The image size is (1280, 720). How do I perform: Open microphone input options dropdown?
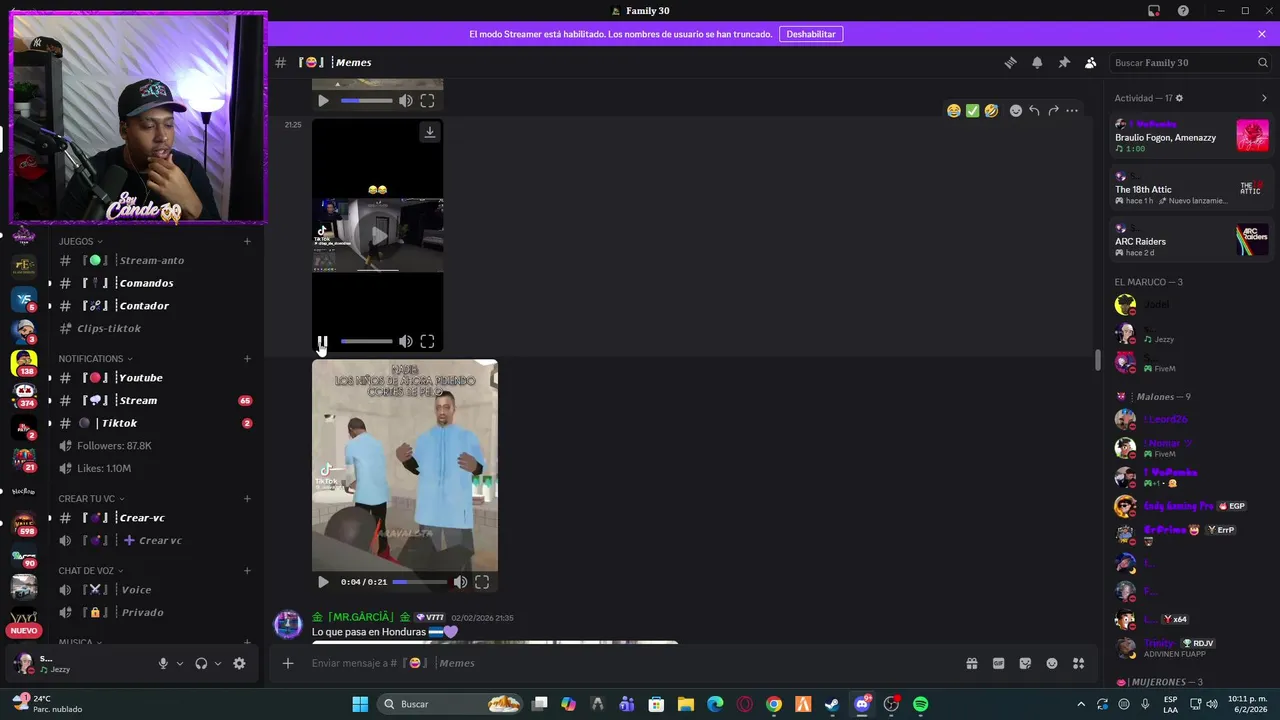click(180, 663)
